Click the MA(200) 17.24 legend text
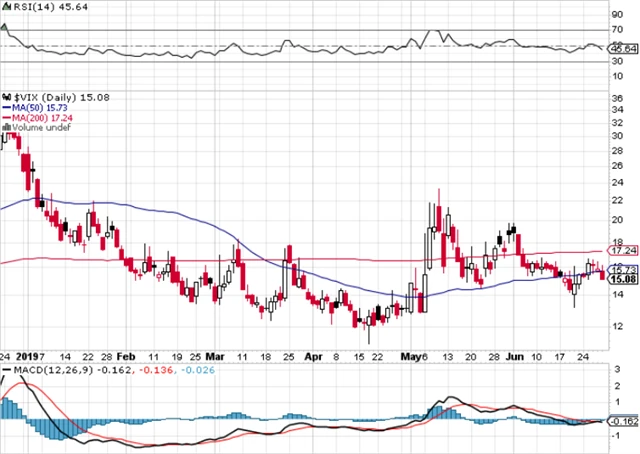The height and width of the screenshot is (454, 640). (40, 115)
